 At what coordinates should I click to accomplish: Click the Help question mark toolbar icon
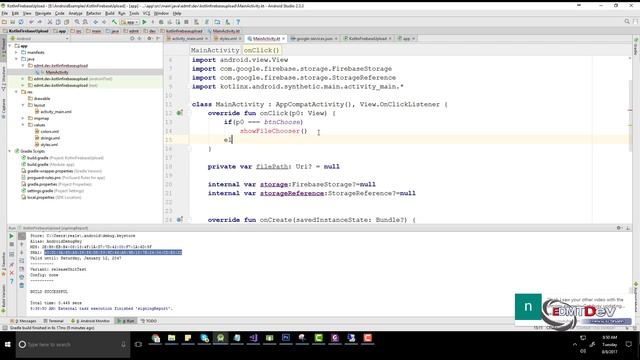238,22
